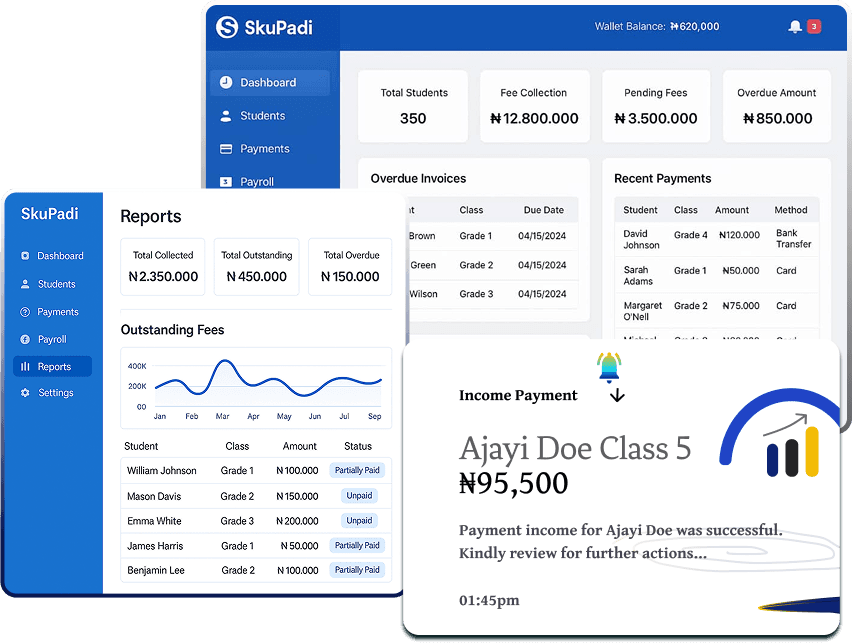Click the Ajayi Doe Class 5 heading
Image resolution: width=852 pixels, height=643 pixels.
[575, 448]
